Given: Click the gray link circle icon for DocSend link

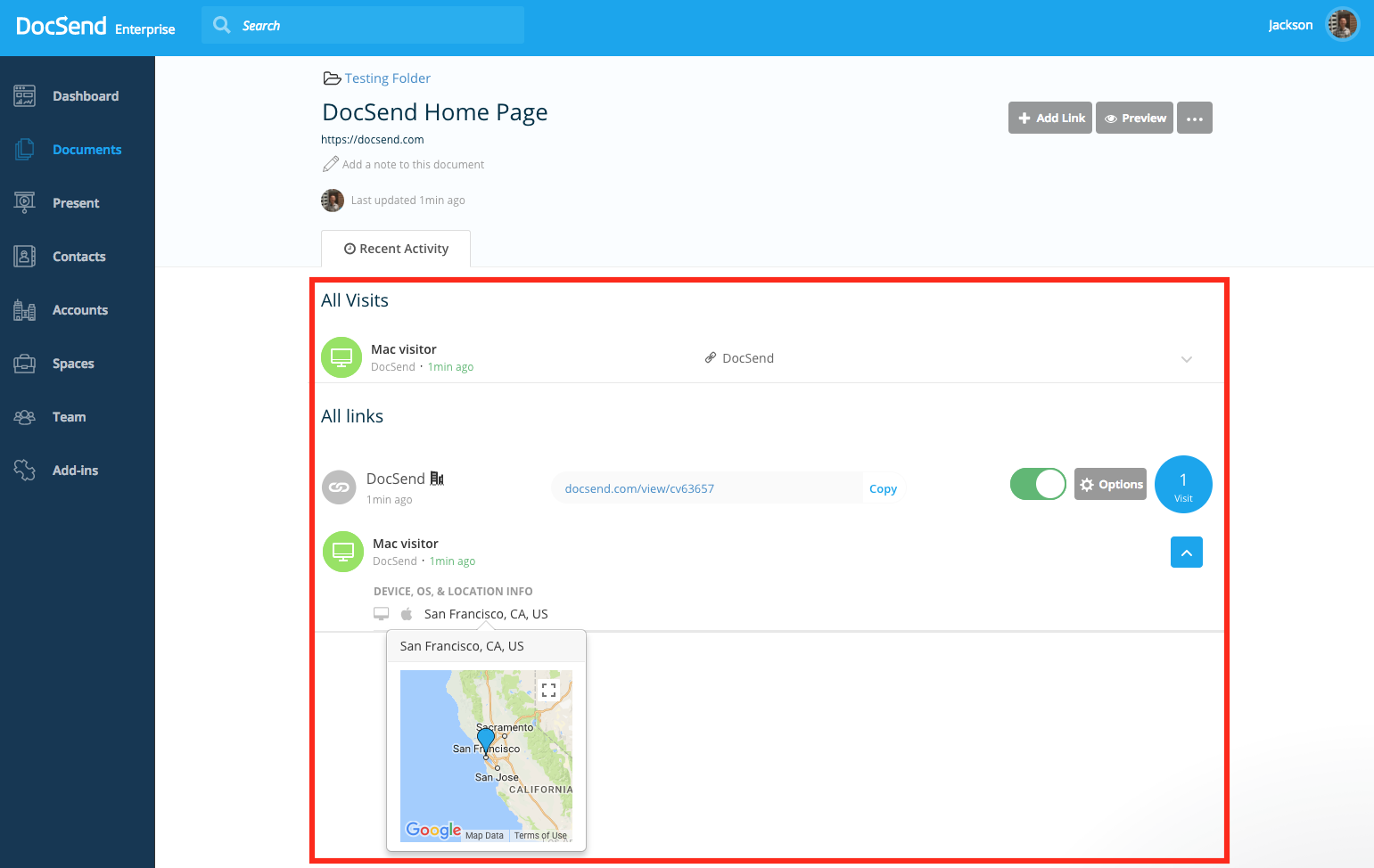Looking at the screenshot, I should pyautogui.click(x=339, y=487).
